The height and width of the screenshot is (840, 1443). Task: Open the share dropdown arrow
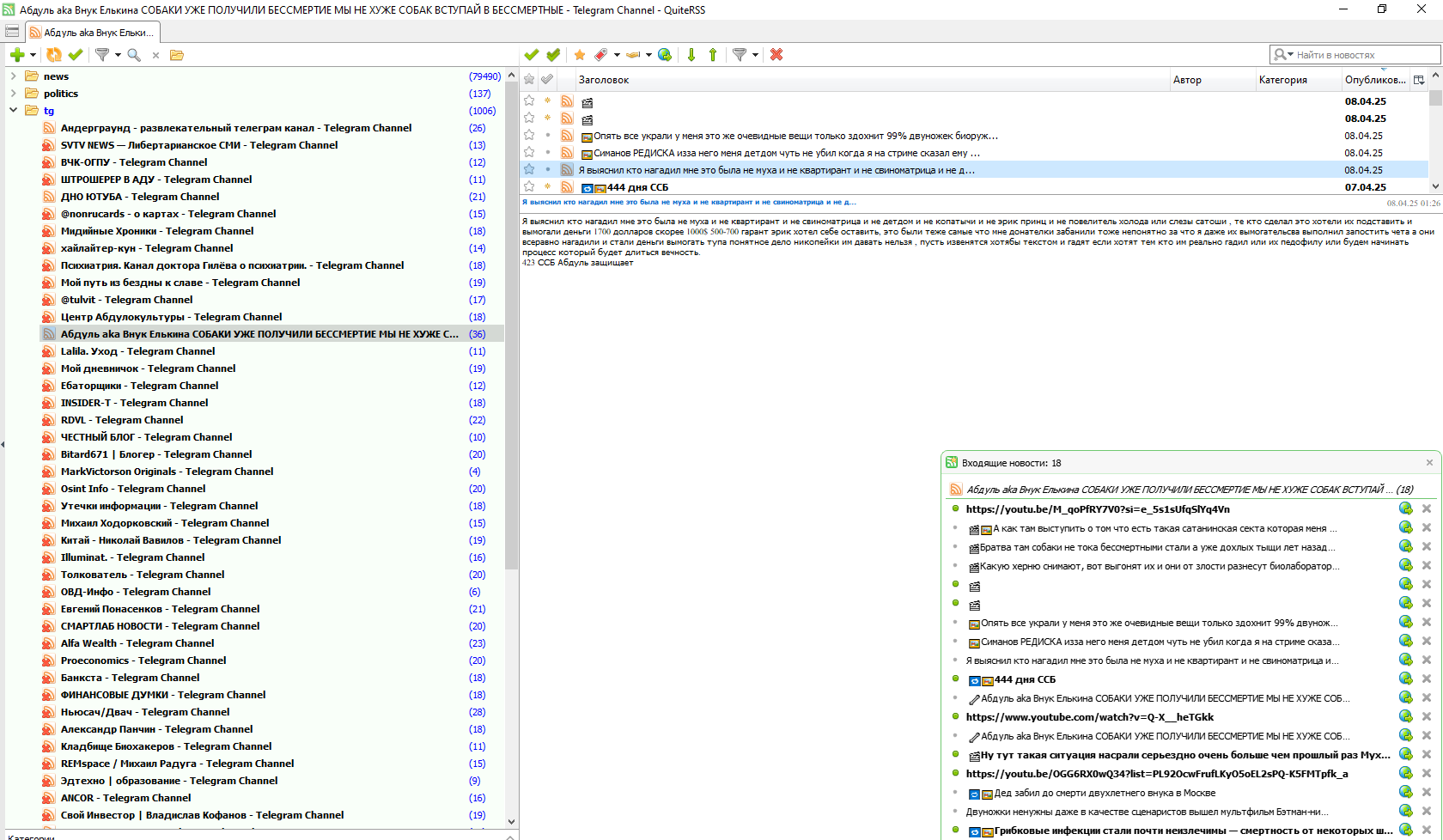pos(648,55)
